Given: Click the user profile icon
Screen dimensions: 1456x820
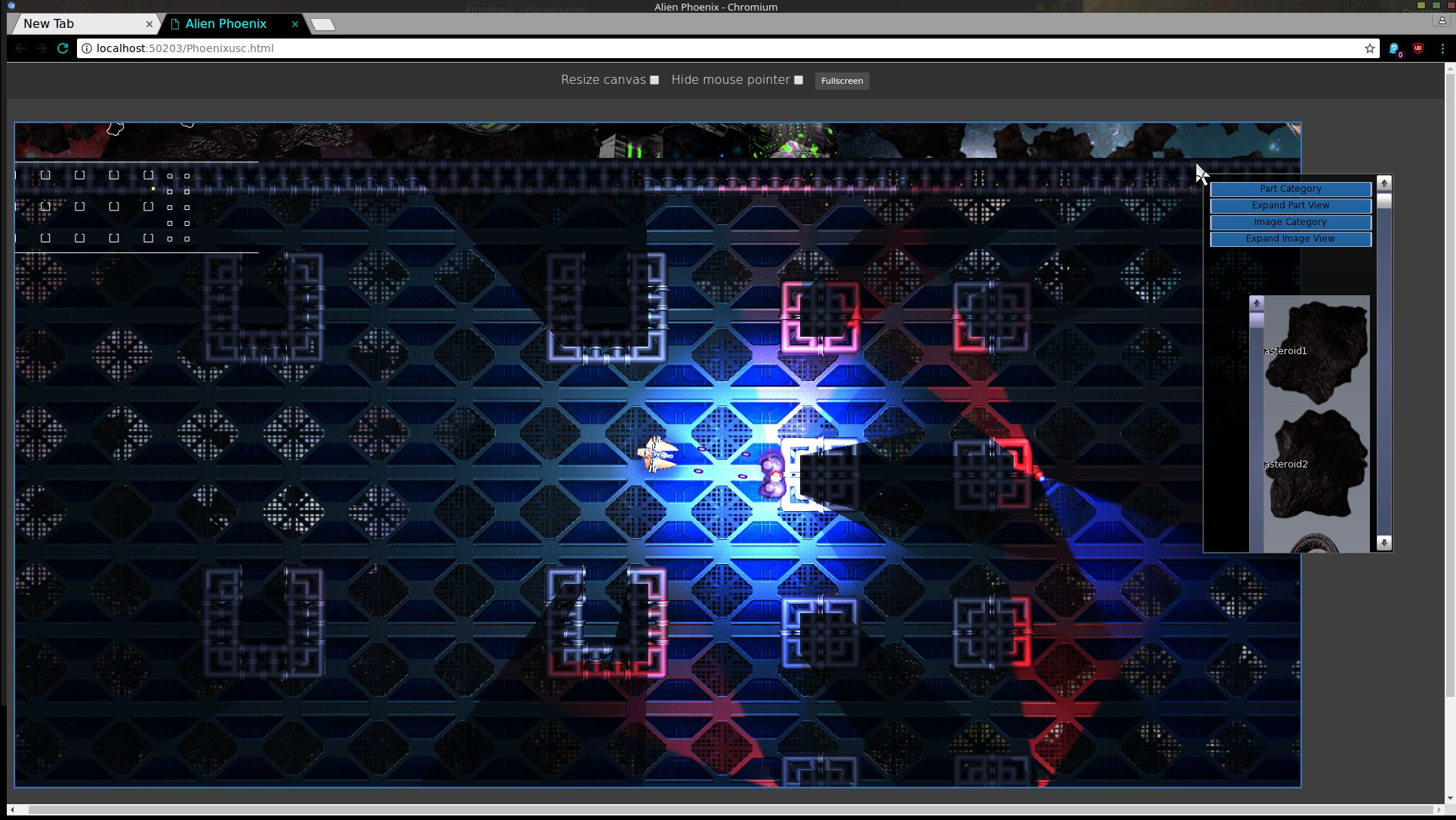Looking at the screenshot, I should point(1442,22).
